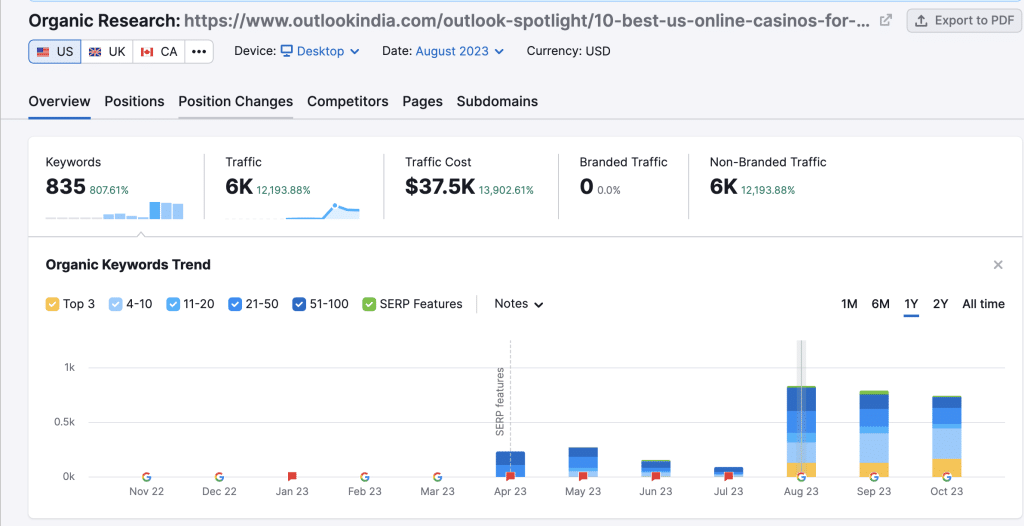Uncheck the SERP Features checkbox
The width and height of the screenshot is (1024, 526).
[x=368, y=304]
